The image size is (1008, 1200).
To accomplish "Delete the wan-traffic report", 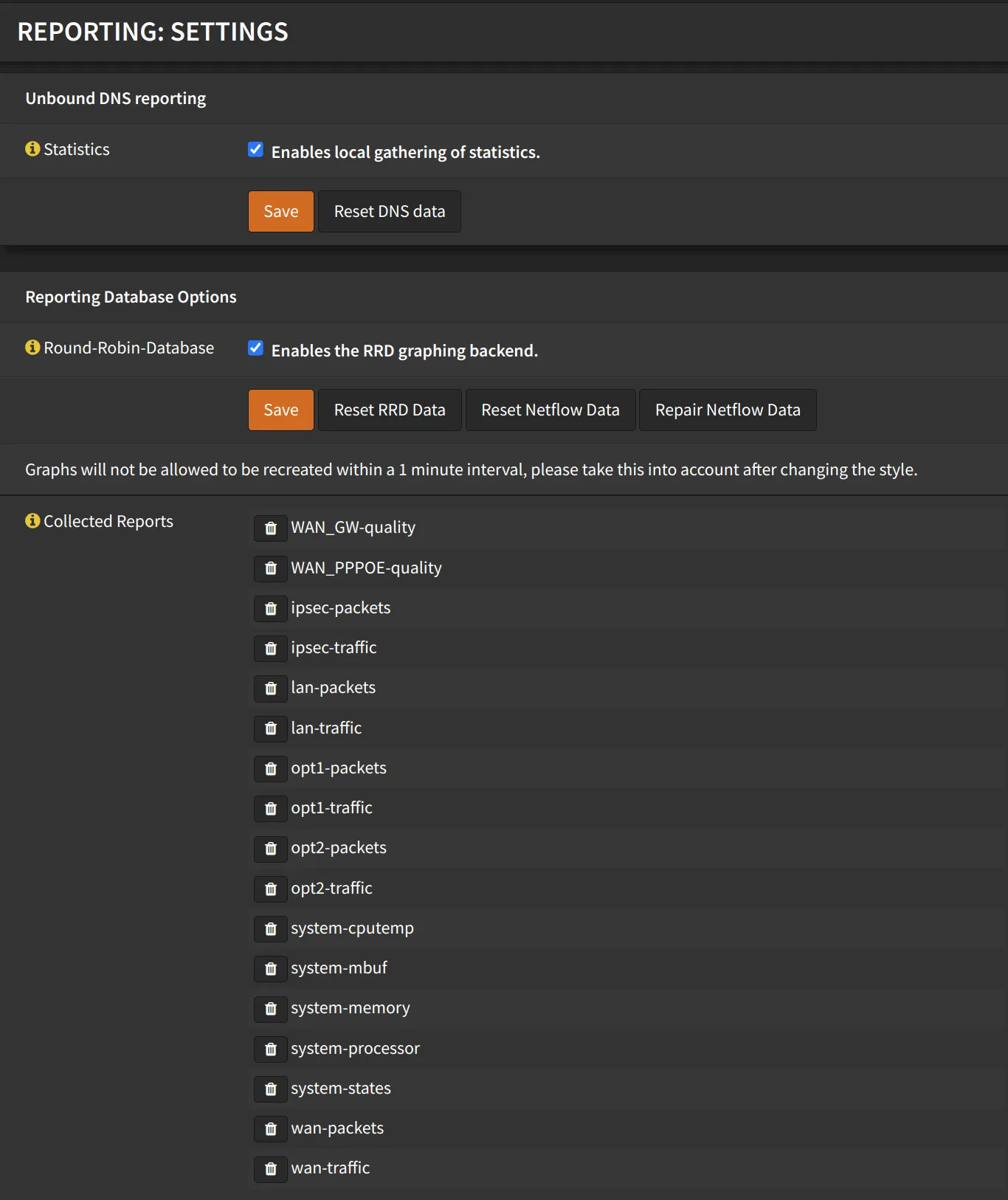I will tap(271, 1169).
